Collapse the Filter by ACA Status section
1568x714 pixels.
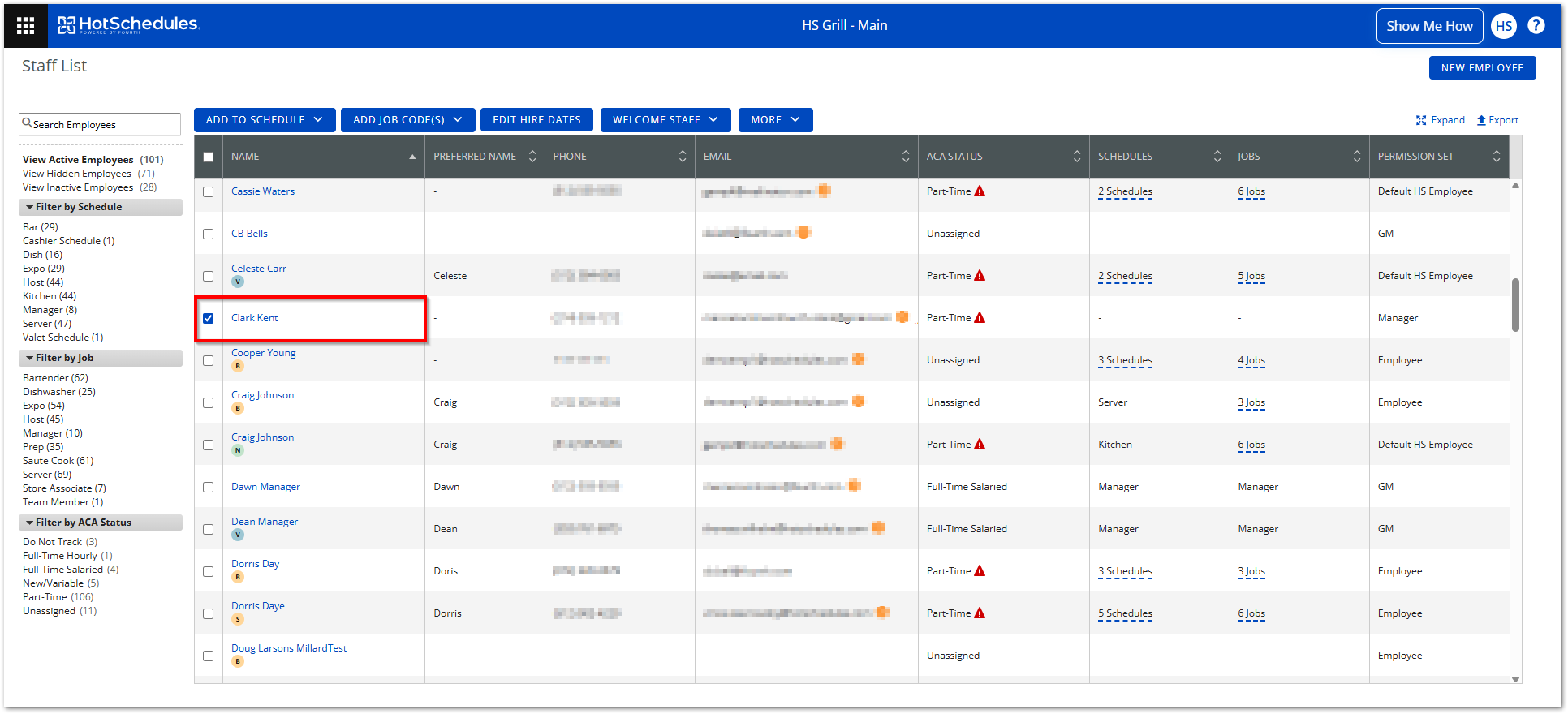101,523
